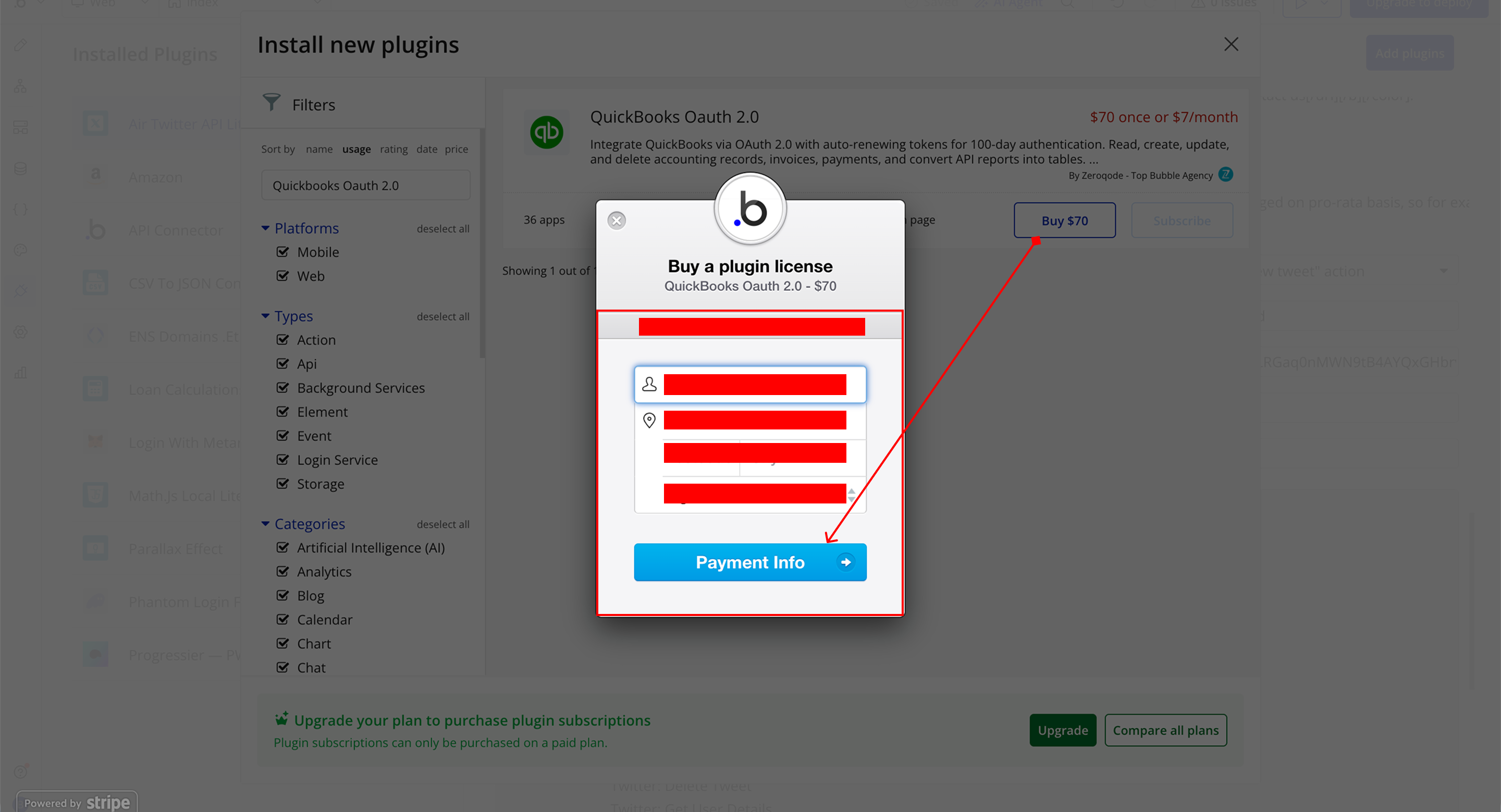Uncheck the Mobile platform checkbox
The width and height of the screenshot is (1501, 812).
click(282, 252)
